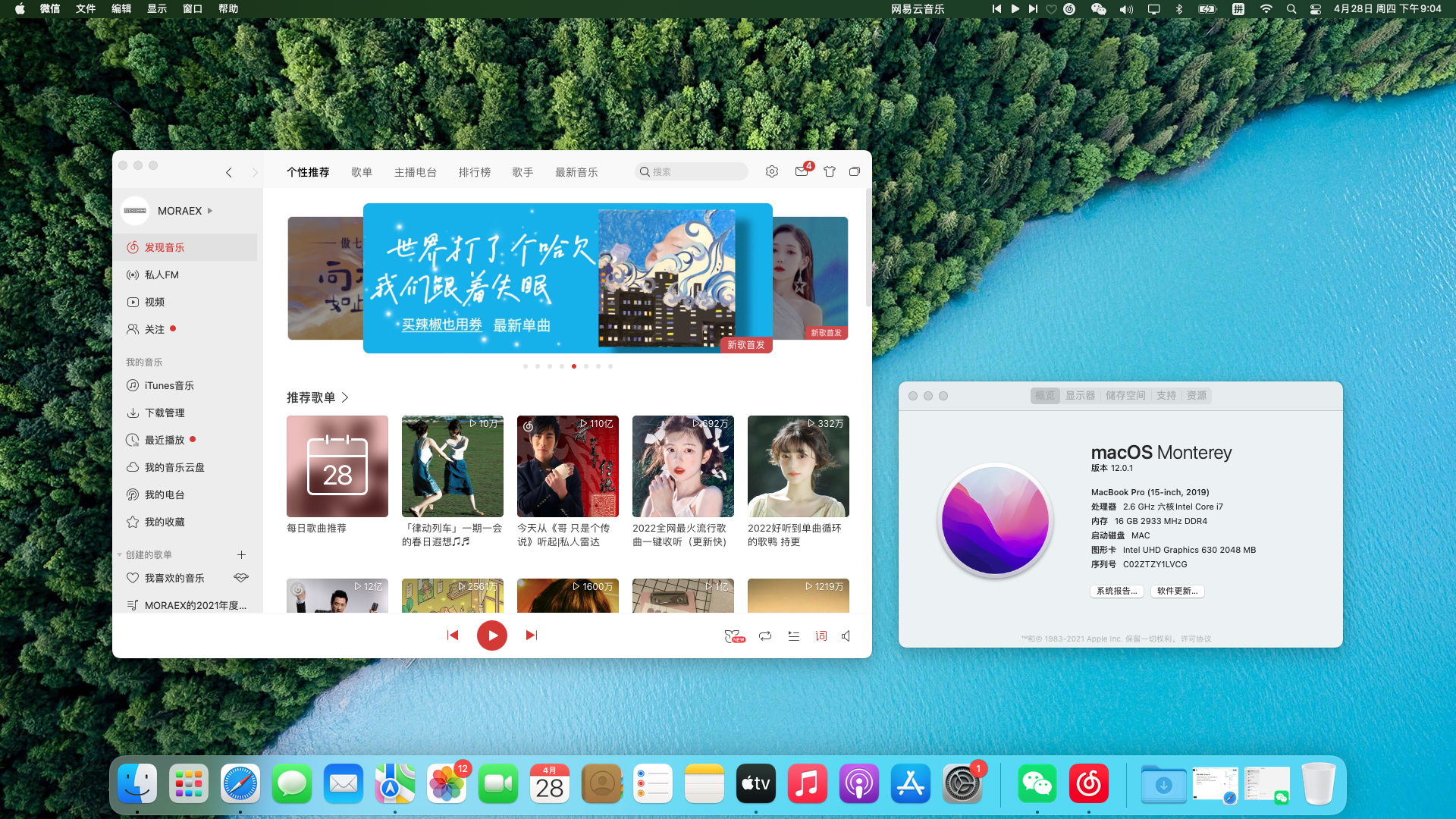Switch to 支持 tab in About This Mac

tap(1166, 396)
